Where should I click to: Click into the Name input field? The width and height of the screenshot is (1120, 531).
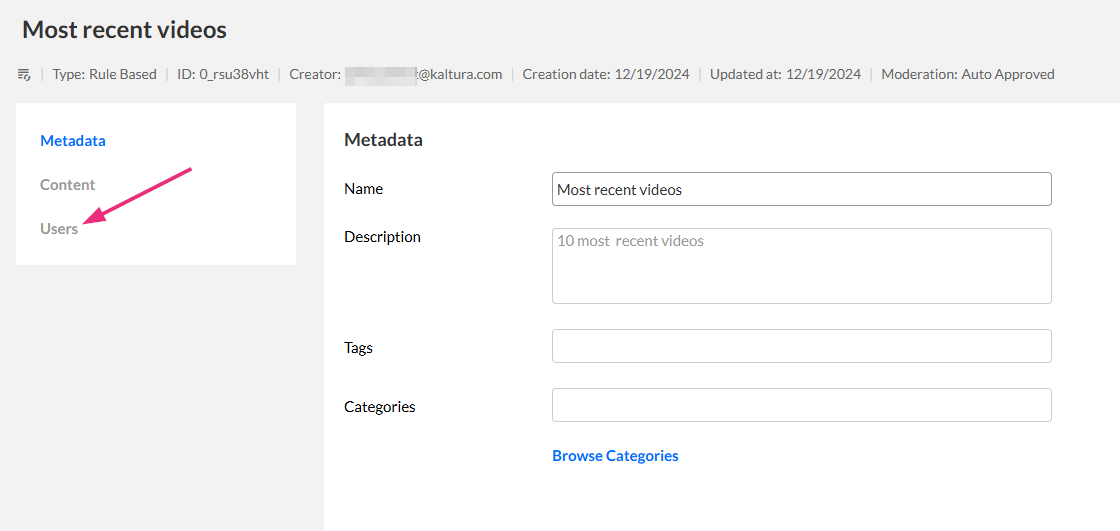(801, 189)
